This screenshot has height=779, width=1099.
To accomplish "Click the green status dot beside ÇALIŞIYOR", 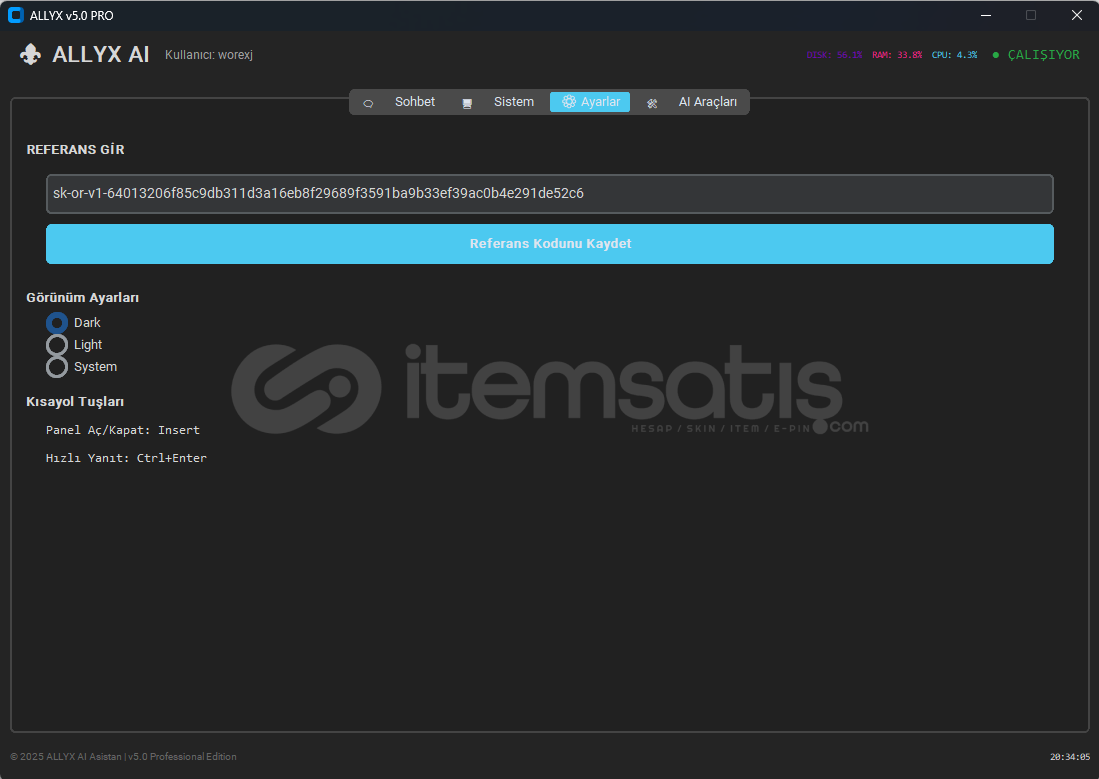I will click(995, 55).
